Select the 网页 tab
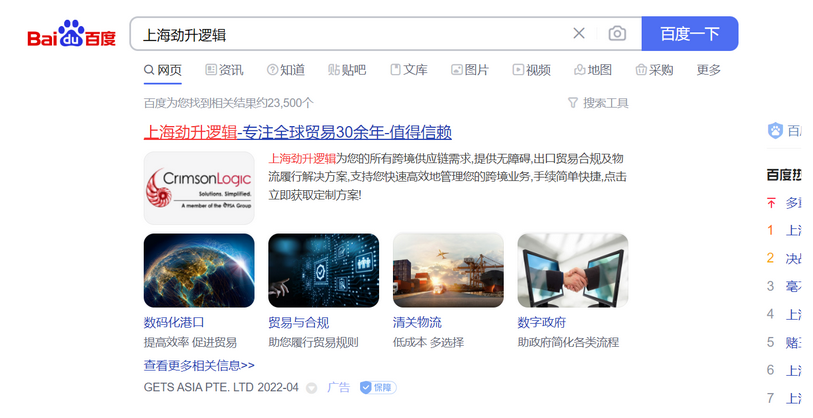813x418 pixels. click(x=163, y=70)
